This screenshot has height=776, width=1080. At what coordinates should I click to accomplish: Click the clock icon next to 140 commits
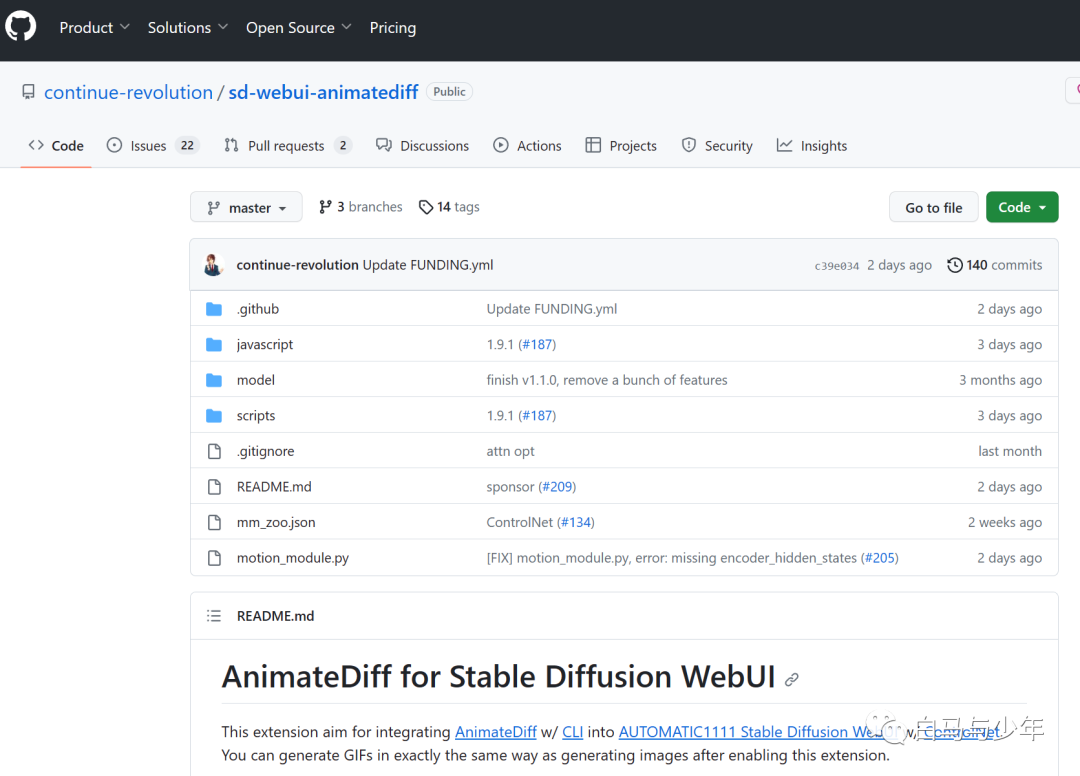coord(953,264)
